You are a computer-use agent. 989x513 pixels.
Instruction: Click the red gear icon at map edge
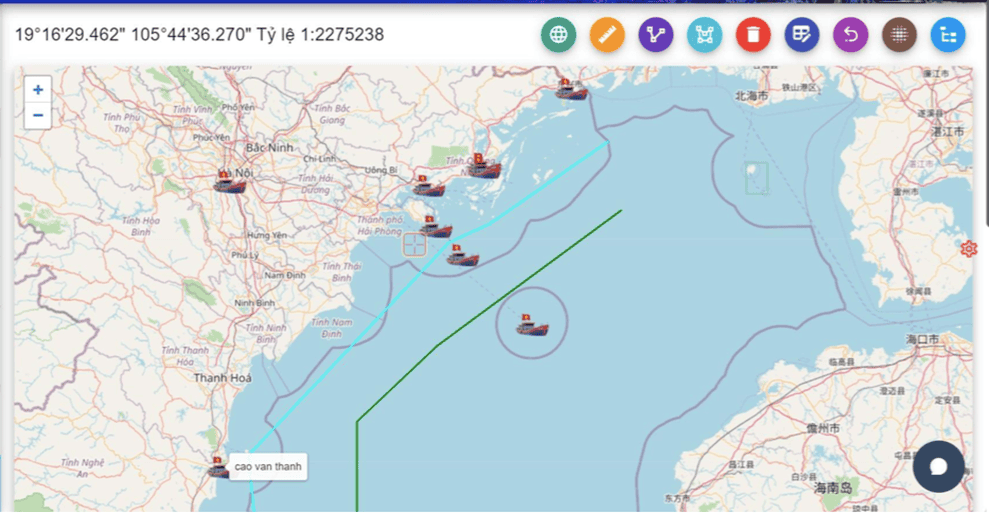969,249
